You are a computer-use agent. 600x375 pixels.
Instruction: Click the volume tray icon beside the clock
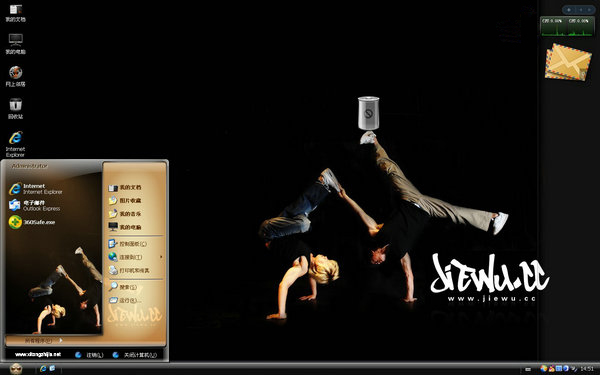click(x=573, y=369)
